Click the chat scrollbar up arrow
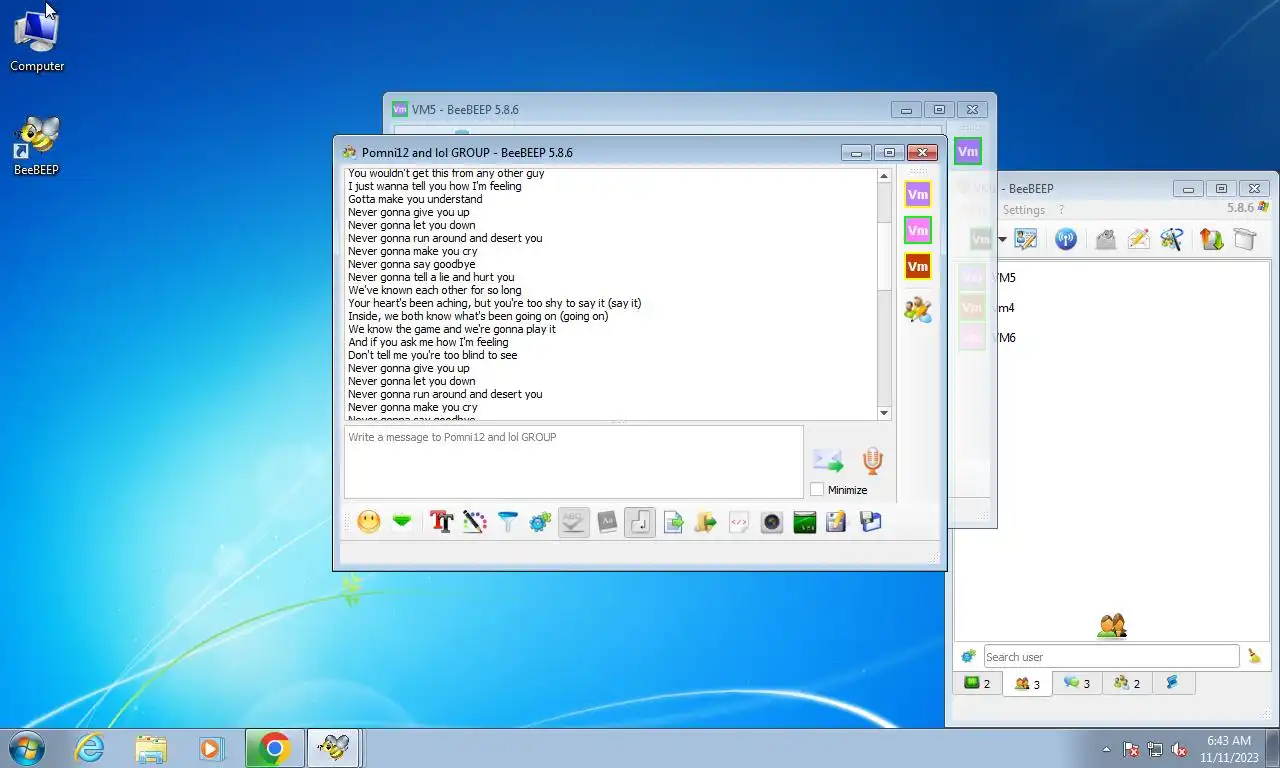 [x=884, y=176]
